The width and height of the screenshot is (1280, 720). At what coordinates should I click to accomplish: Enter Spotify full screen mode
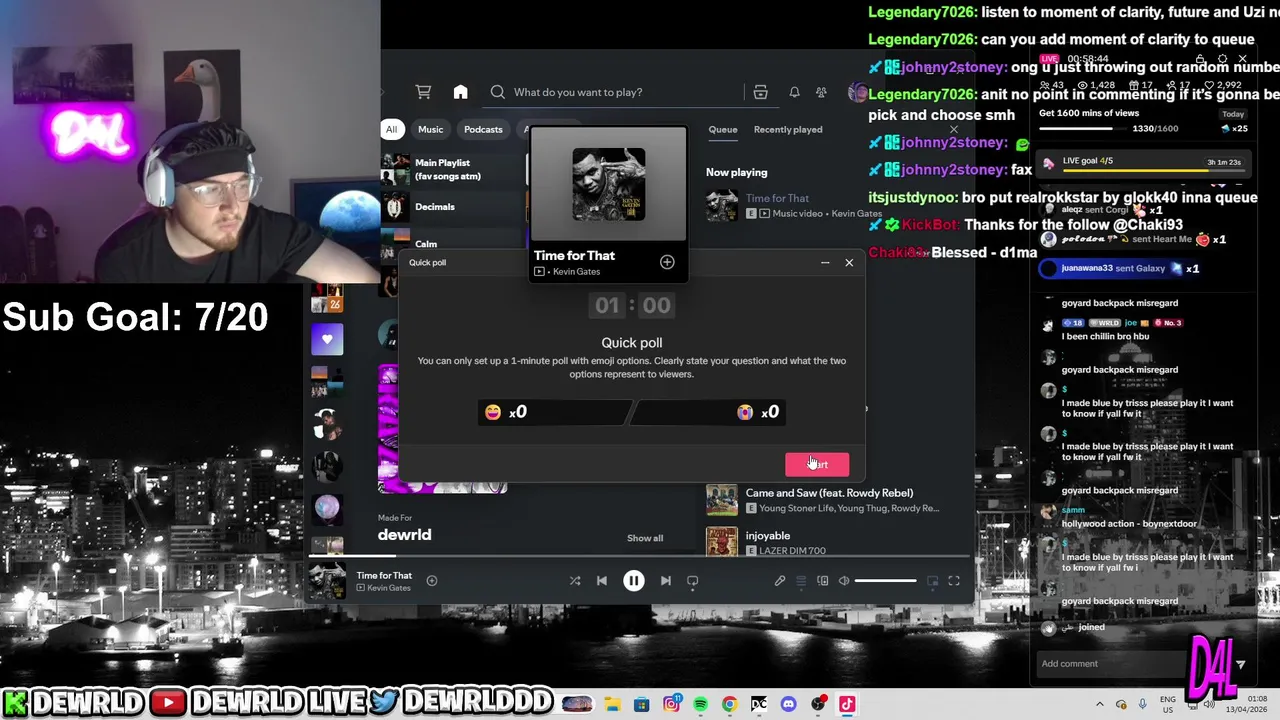954,581
